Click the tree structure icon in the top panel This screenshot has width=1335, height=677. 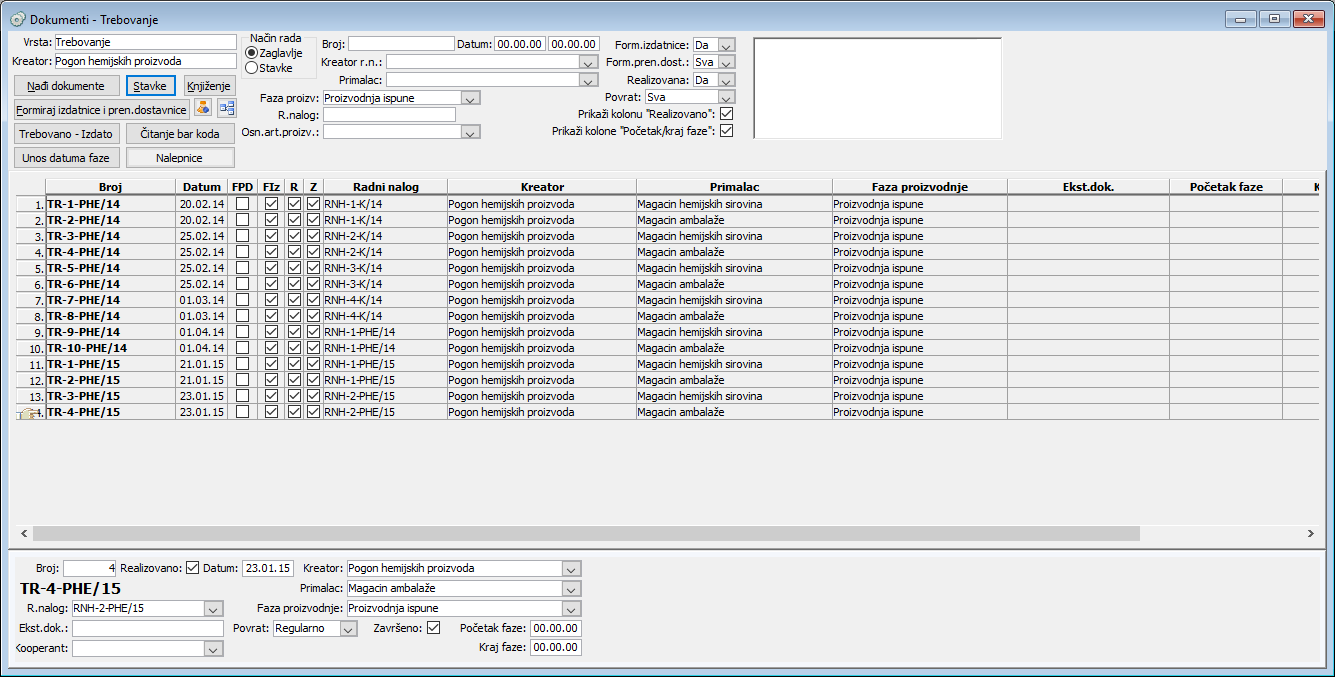coord(226,109)
